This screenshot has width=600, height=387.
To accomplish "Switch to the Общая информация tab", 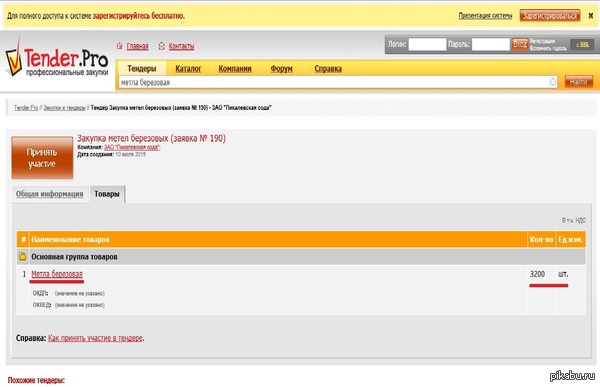I will click(x=49, y=194).
